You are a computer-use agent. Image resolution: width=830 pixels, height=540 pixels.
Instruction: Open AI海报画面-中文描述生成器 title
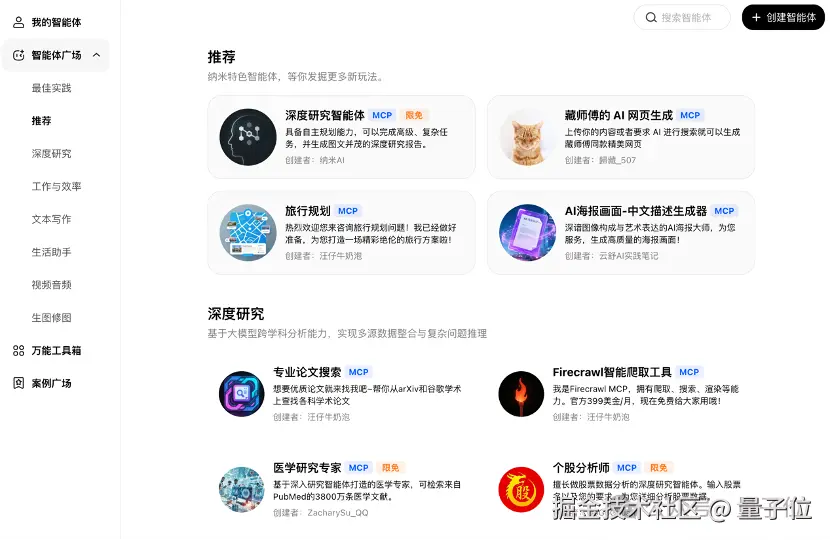click(636, 211)
